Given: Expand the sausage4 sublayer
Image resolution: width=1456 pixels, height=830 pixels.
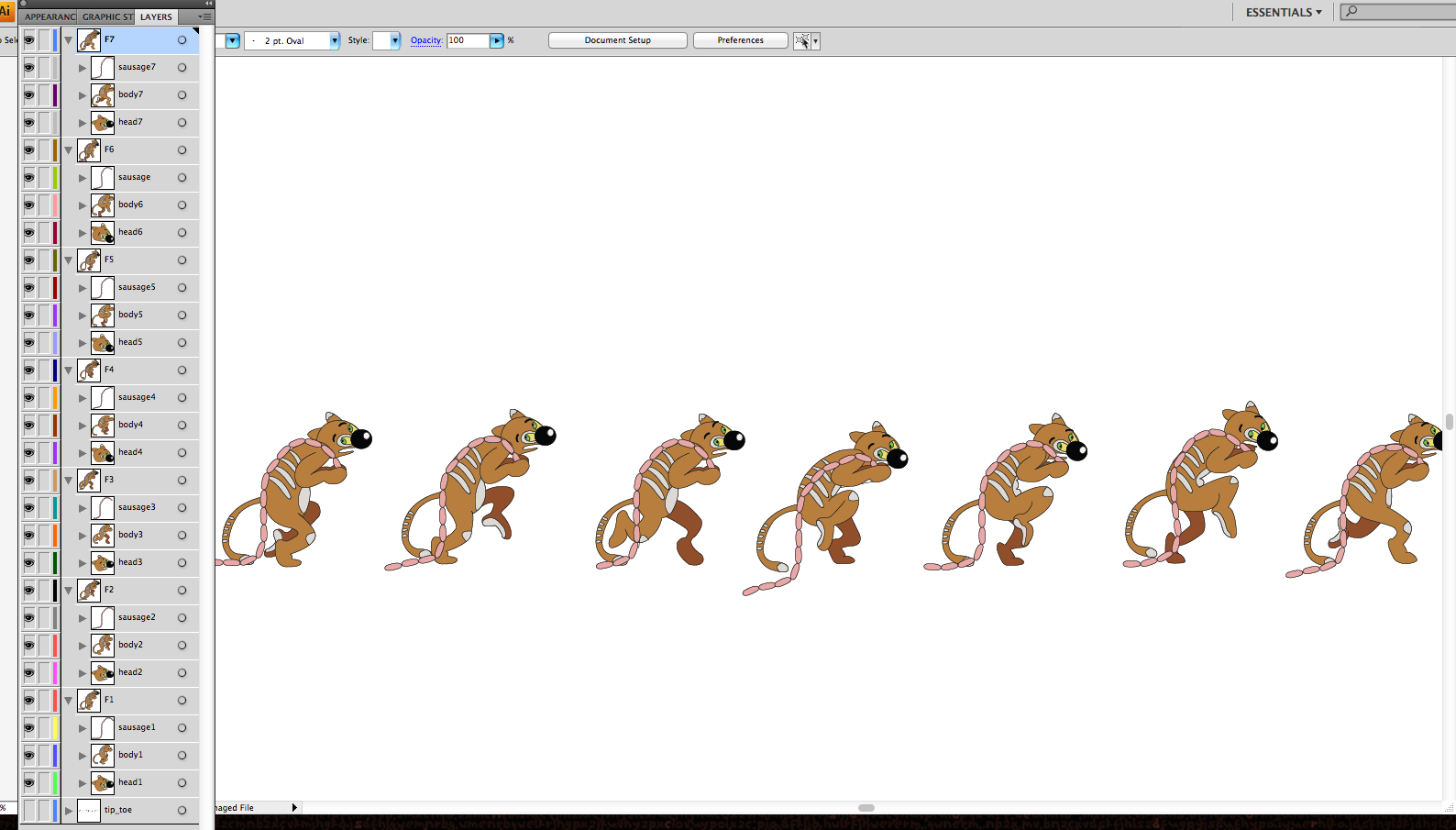Looking at the screenshot, I should point(83,398).
